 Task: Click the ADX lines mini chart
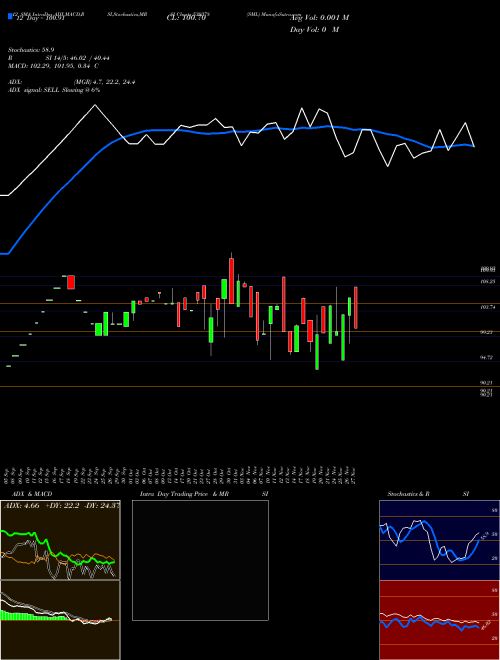[x=60, y=540]
